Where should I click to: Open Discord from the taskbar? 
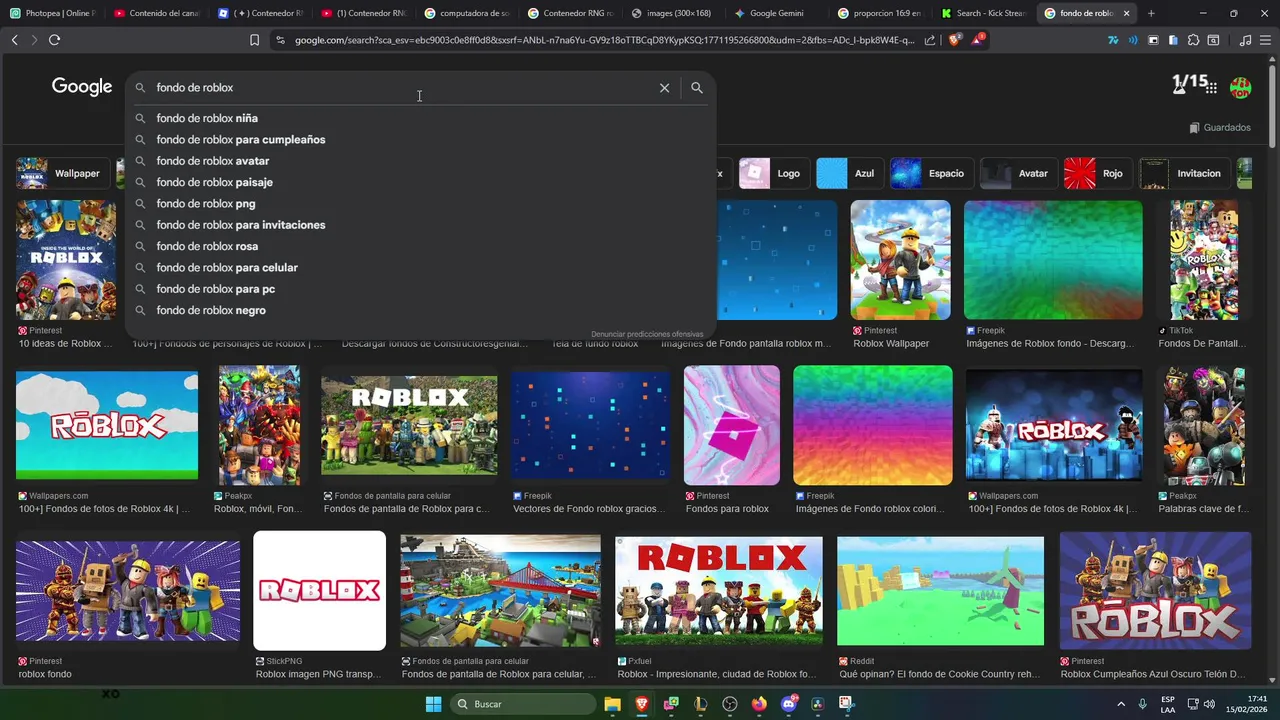(x=789, y=704)
